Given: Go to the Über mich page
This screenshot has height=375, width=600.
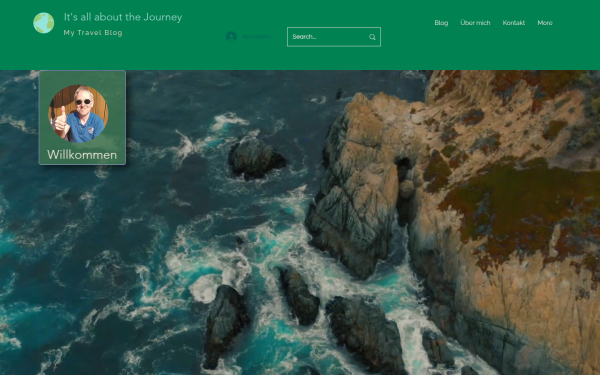Looking at the screenshot, I should point(475,23).
